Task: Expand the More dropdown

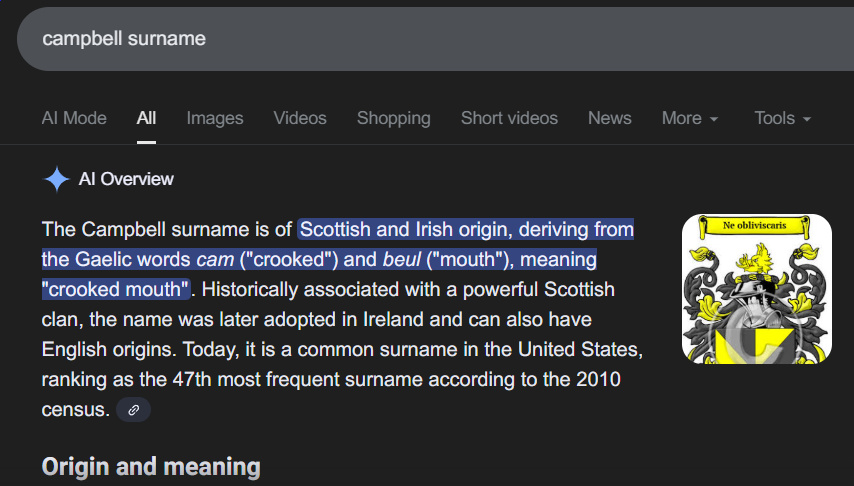Action: [x=690, y=118]
